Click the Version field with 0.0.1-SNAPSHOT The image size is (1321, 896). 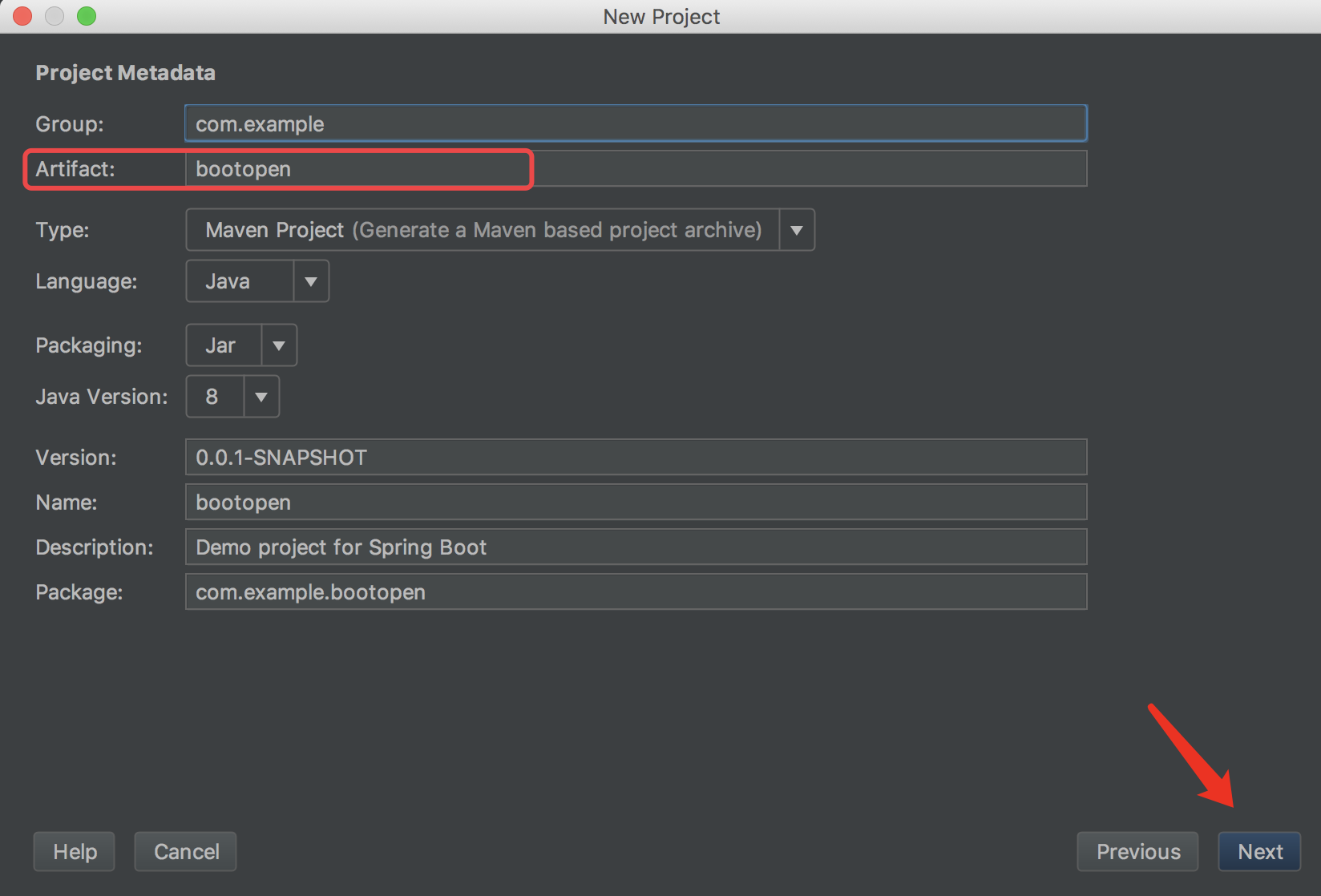tap(635, 458)
